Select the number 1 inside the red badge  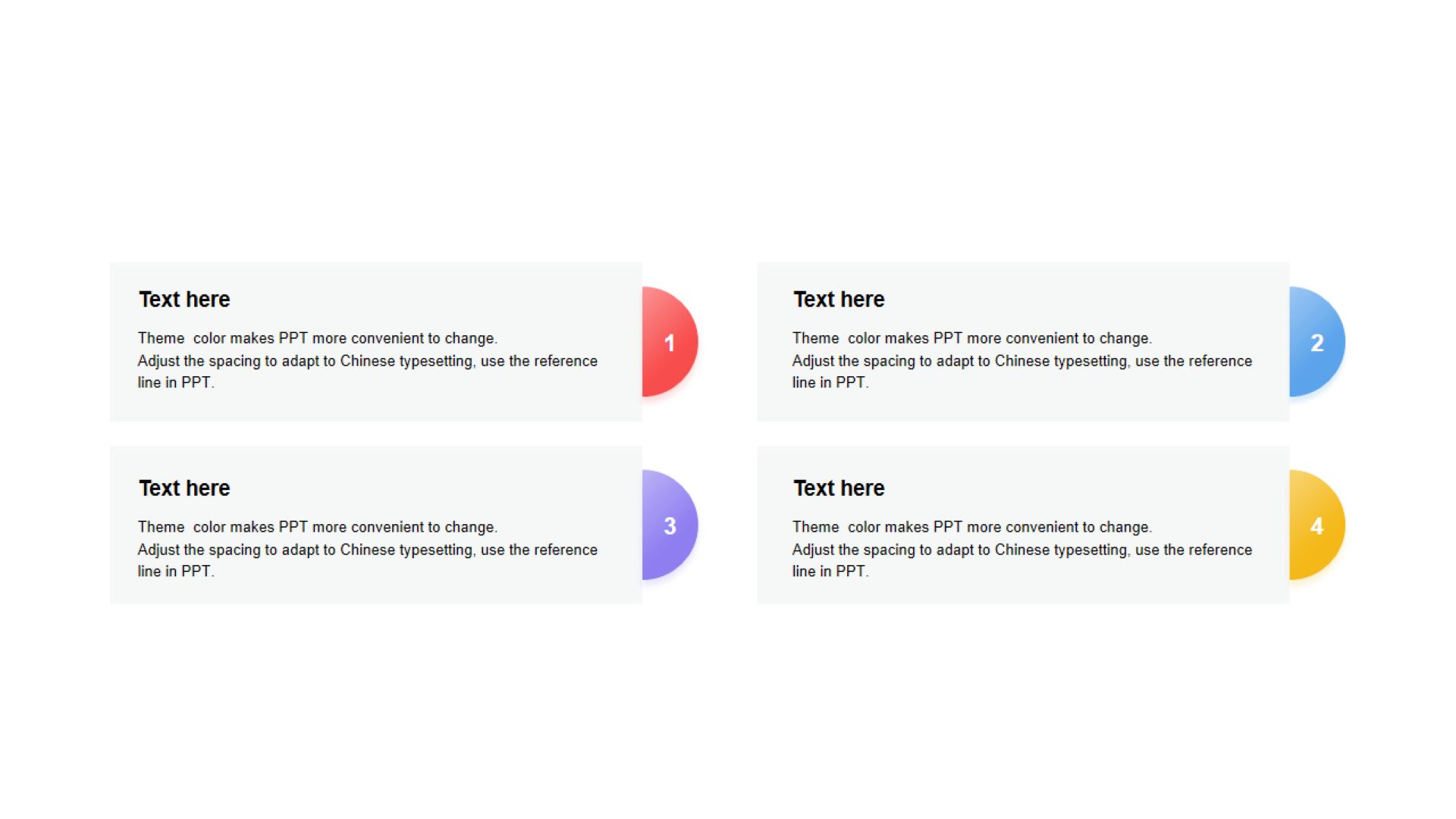670,344
